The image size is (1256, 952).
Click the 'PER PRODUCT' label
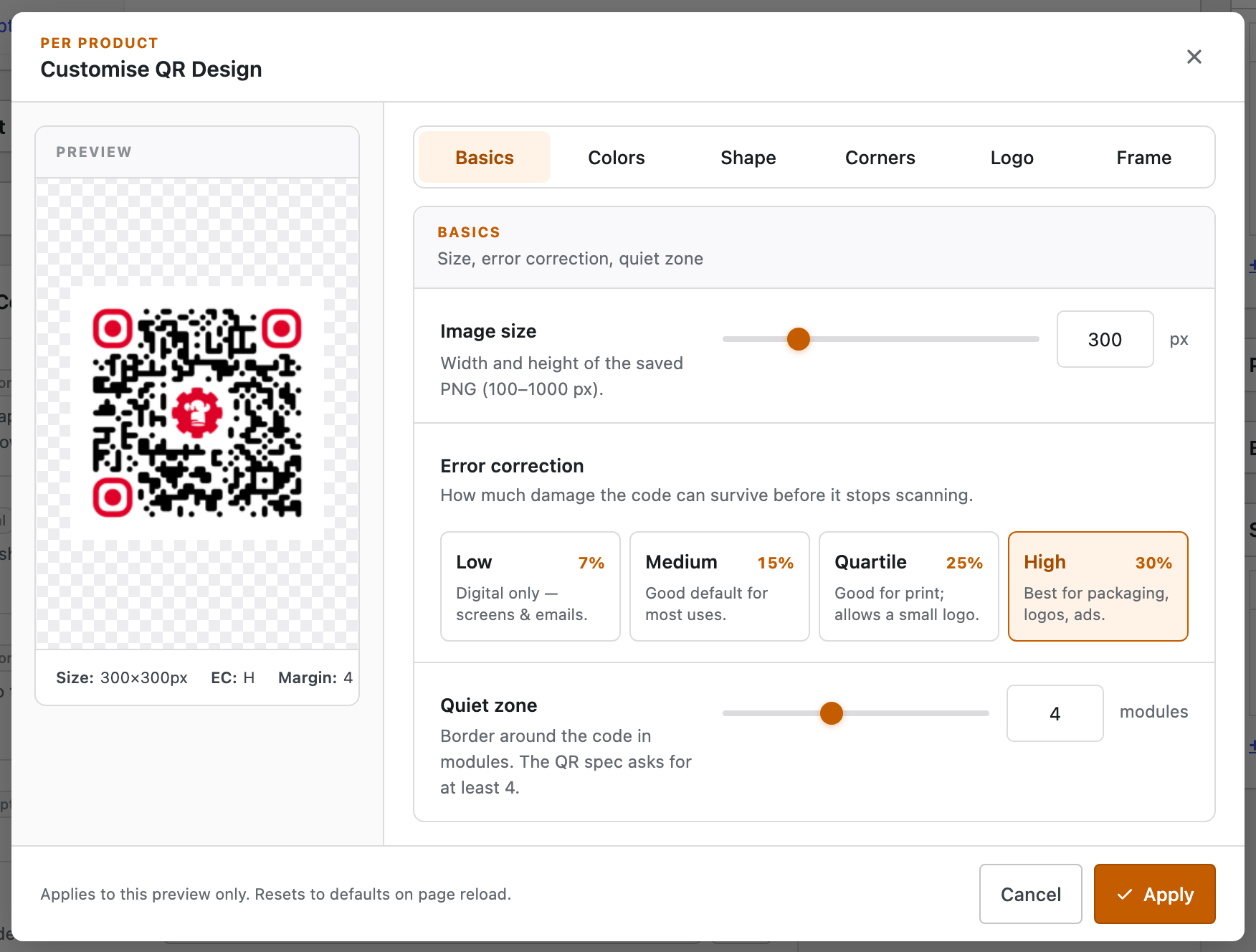tap(99, 43)
